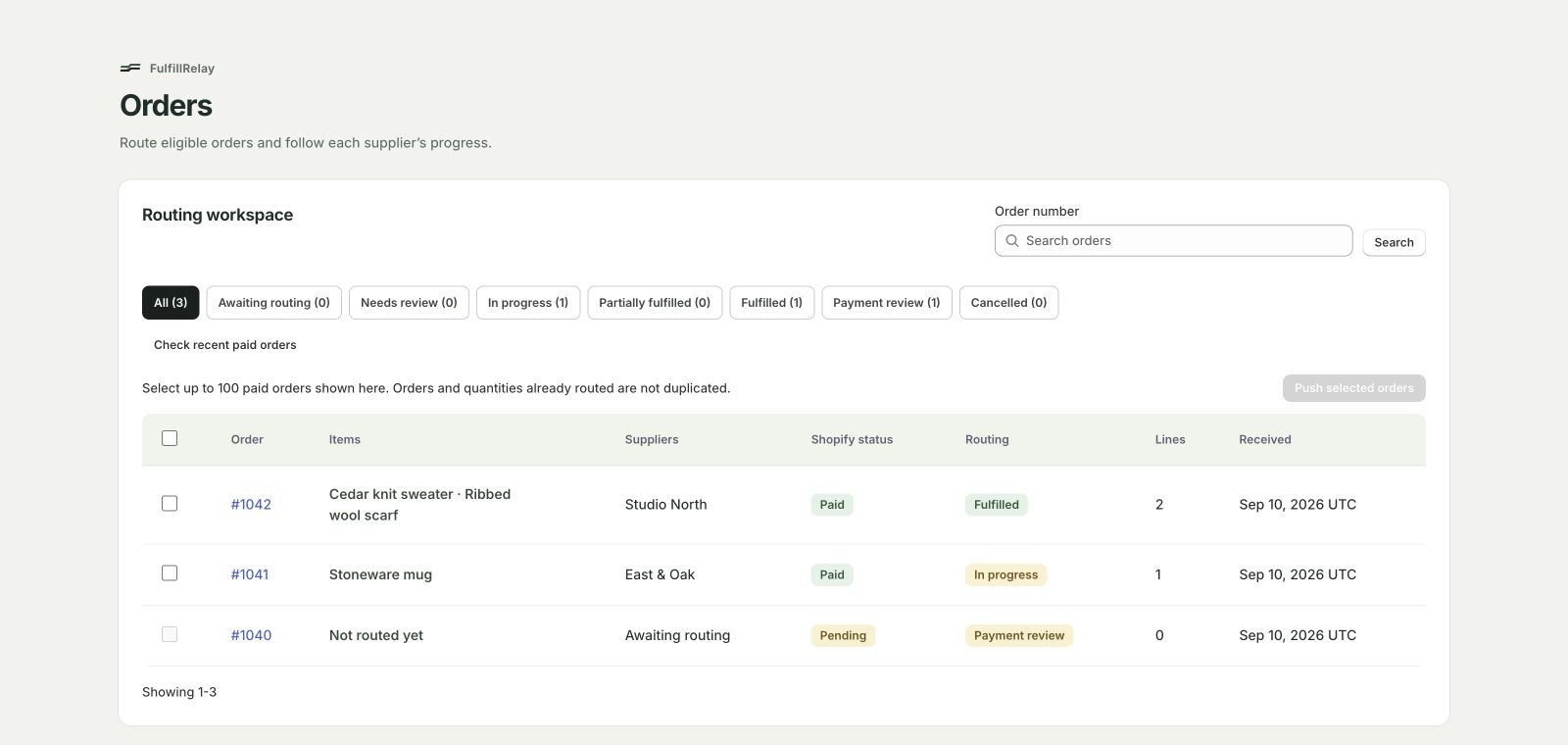
Task: Click the magnifier icon in search field
Action: pyautogui.click(x=1012, y=241)
